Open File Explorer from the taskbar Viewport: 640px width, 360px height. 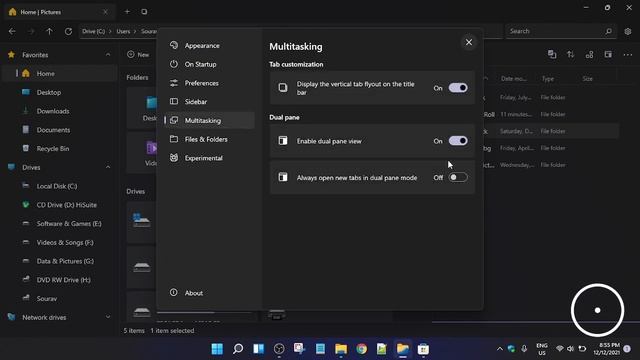[x=341, y=349]
